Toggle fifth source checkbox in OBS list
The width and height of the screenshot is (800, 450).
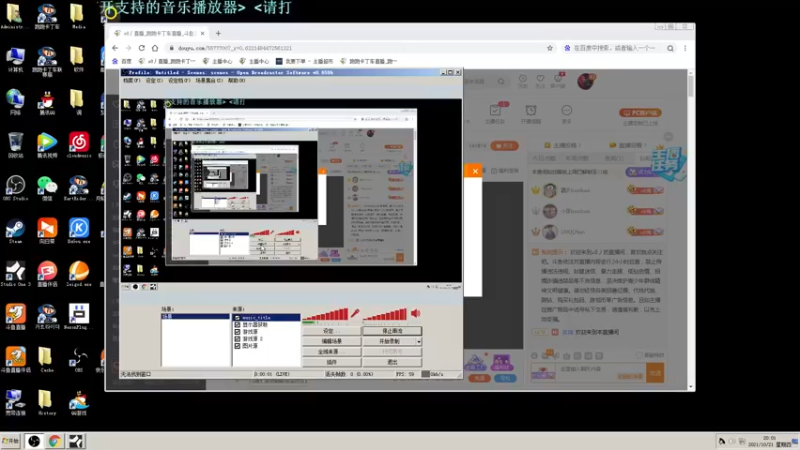(237, 346)
